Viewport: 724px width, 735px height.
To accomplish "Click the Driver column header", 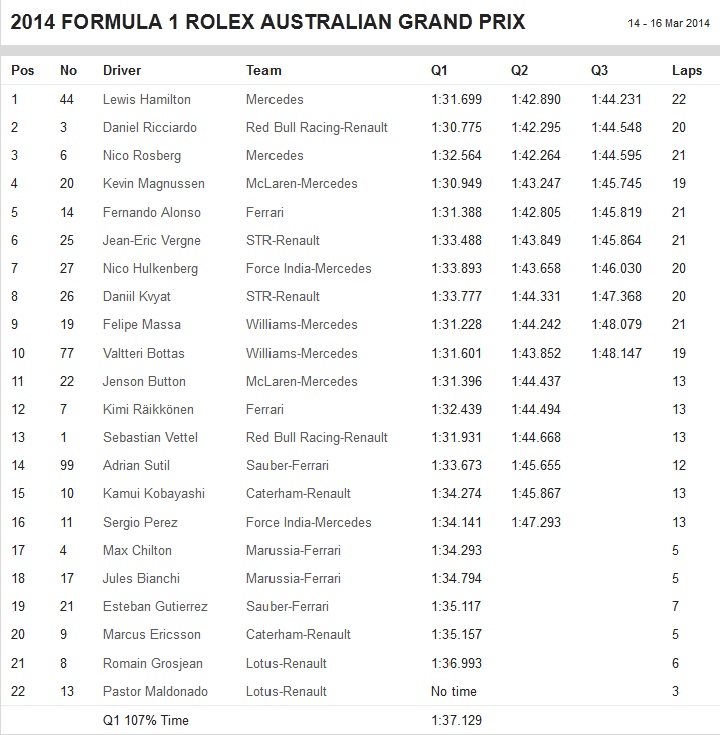I will tap(122, 71).
